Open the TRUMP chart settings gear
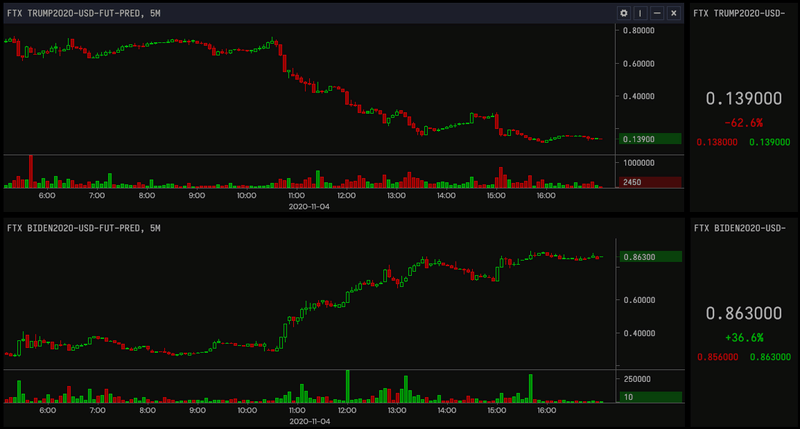This screenshot has height=429, width=800. [623, 13]
